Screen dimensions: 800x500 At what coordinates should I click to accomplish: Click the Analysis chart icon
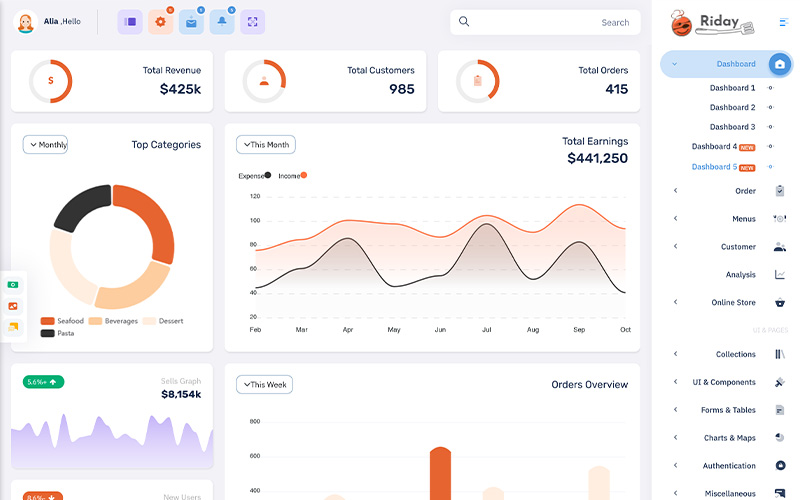(x=780, y=274)
